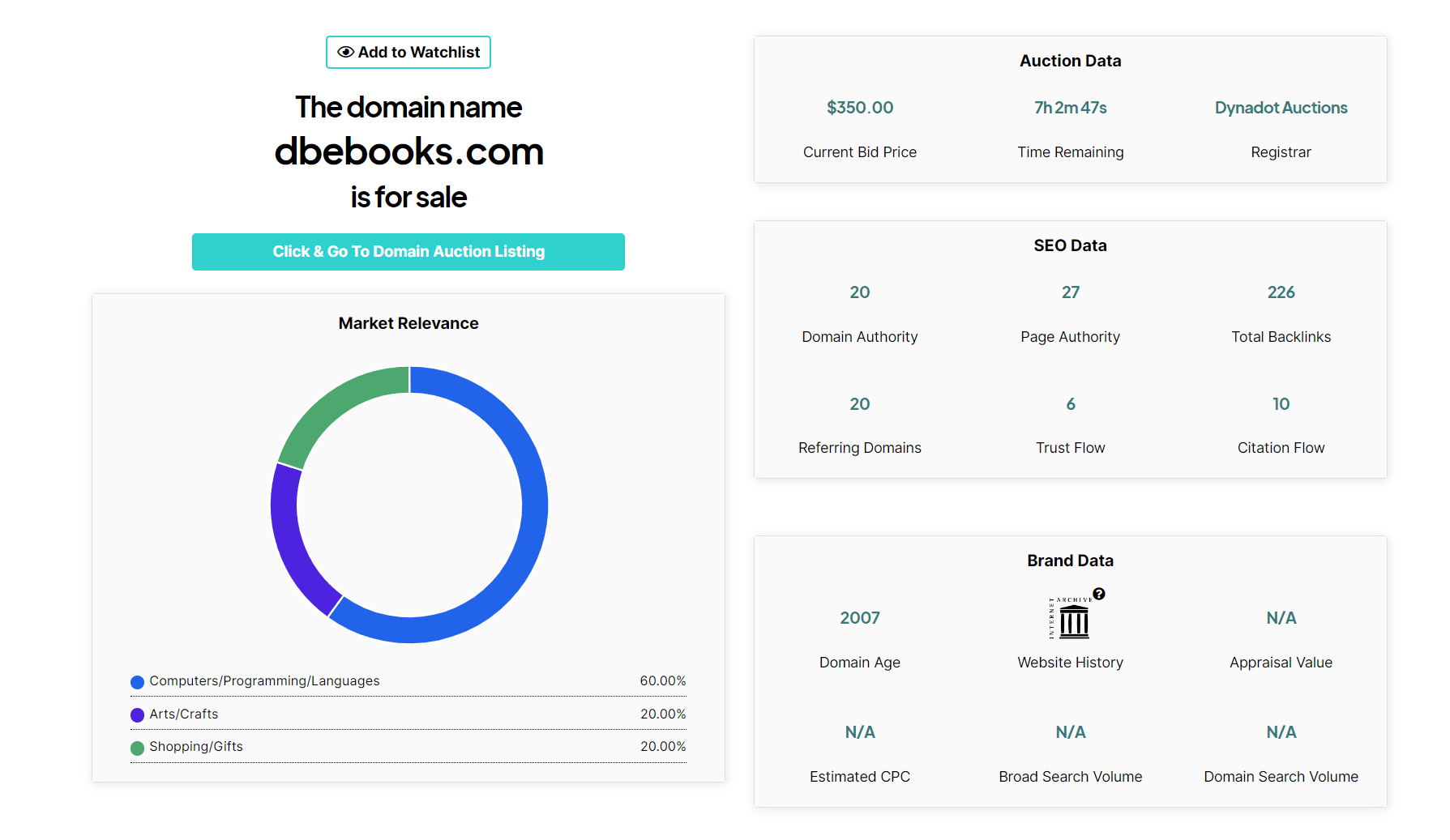The image size is (1450, 840).
Task: Click the Add to Watchlist button
Action: click(x=408, y=53)
